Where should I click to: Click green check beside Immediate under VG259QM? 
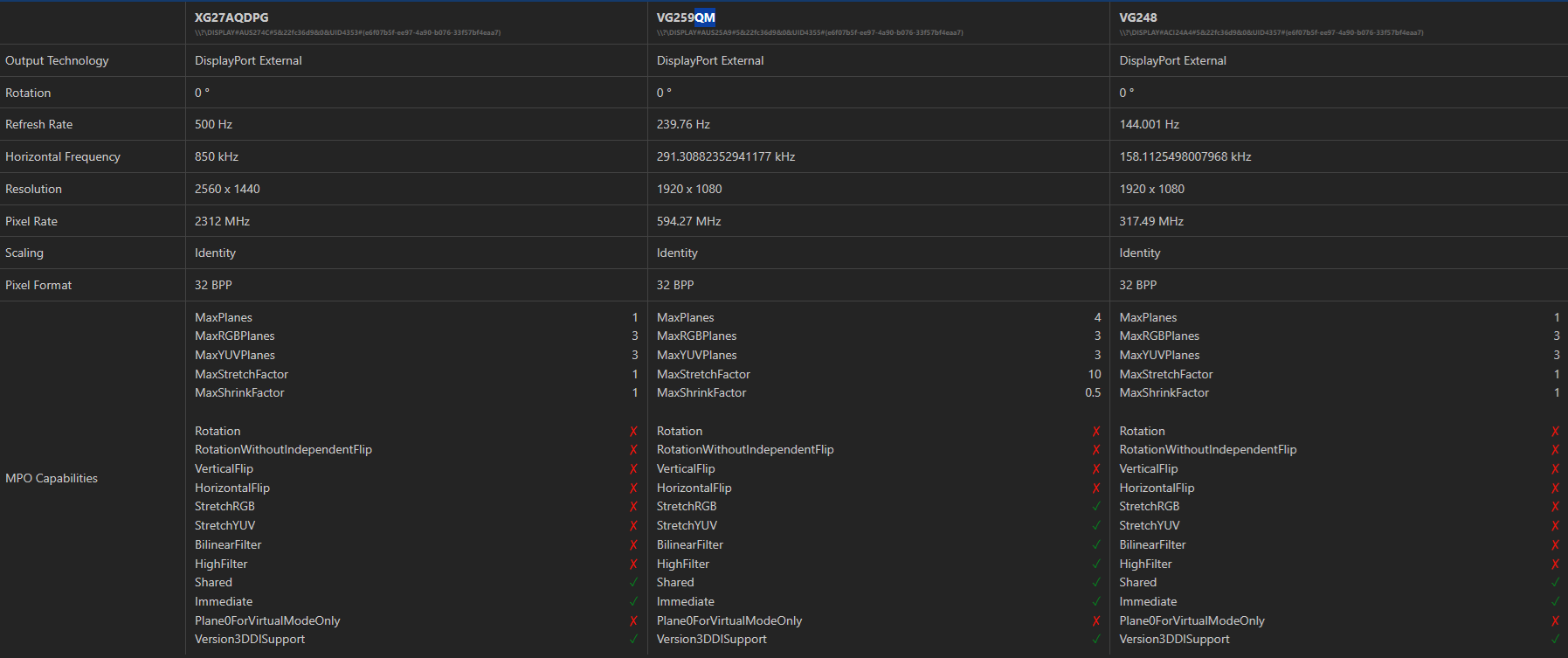[x=1096, y=602]
